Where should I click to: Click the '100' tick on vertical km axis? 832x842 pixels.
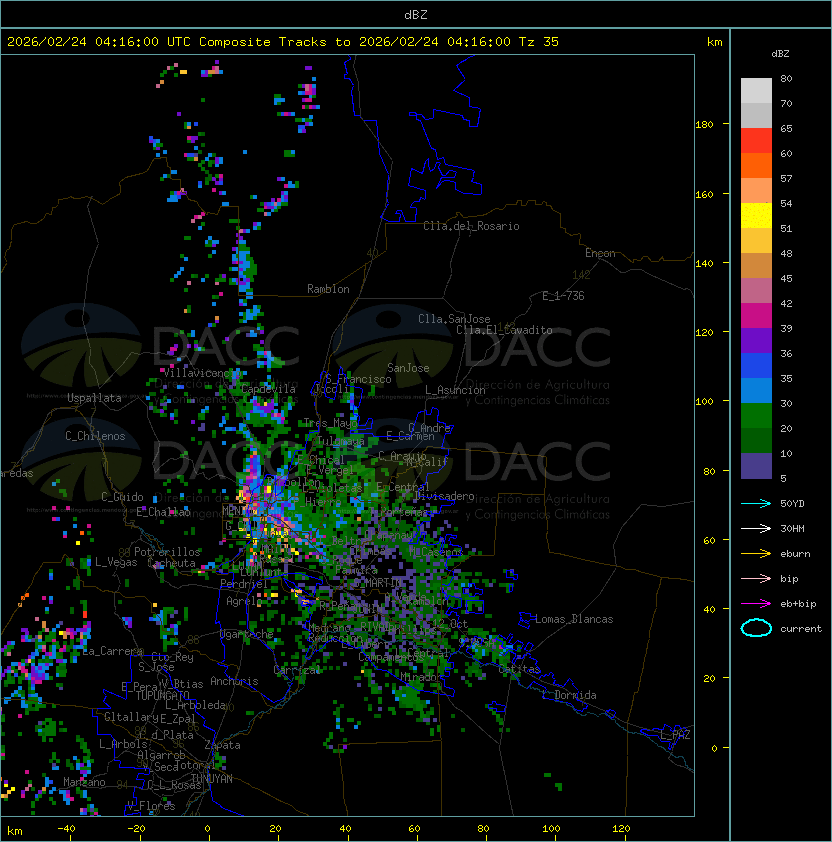point(704,402)
